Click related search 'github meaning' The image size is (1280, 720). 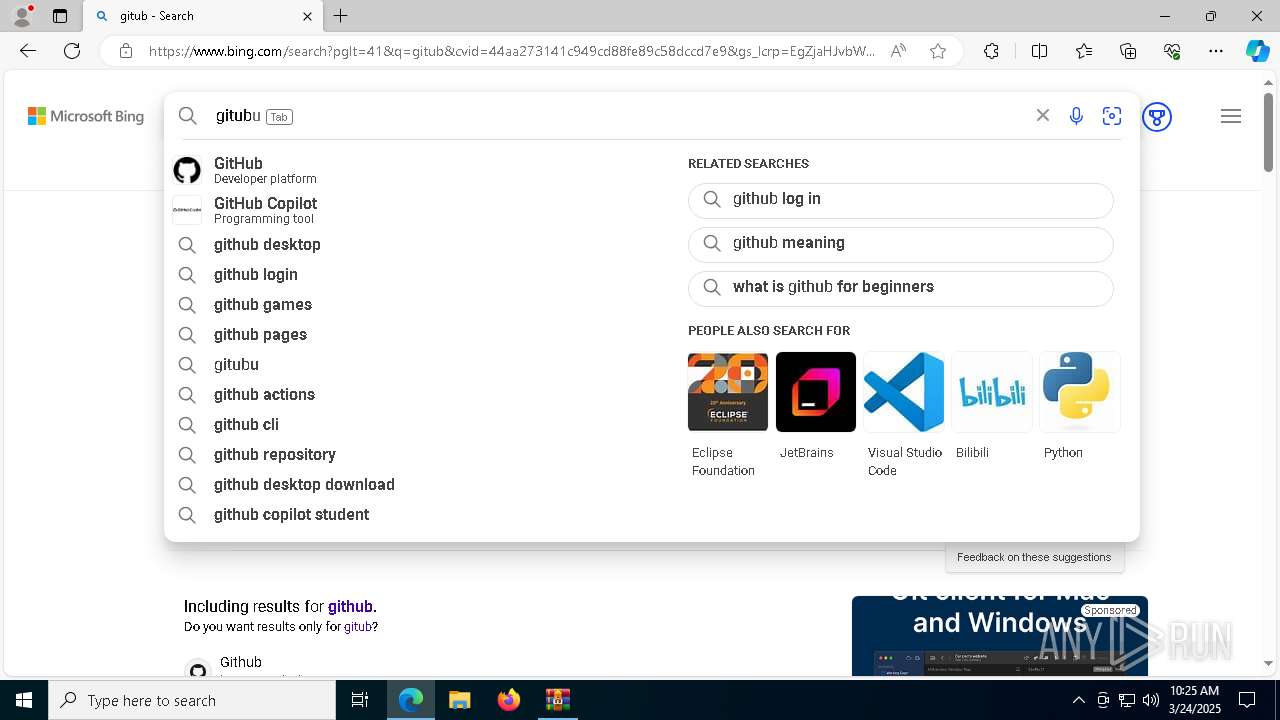(x=900, y=244)
